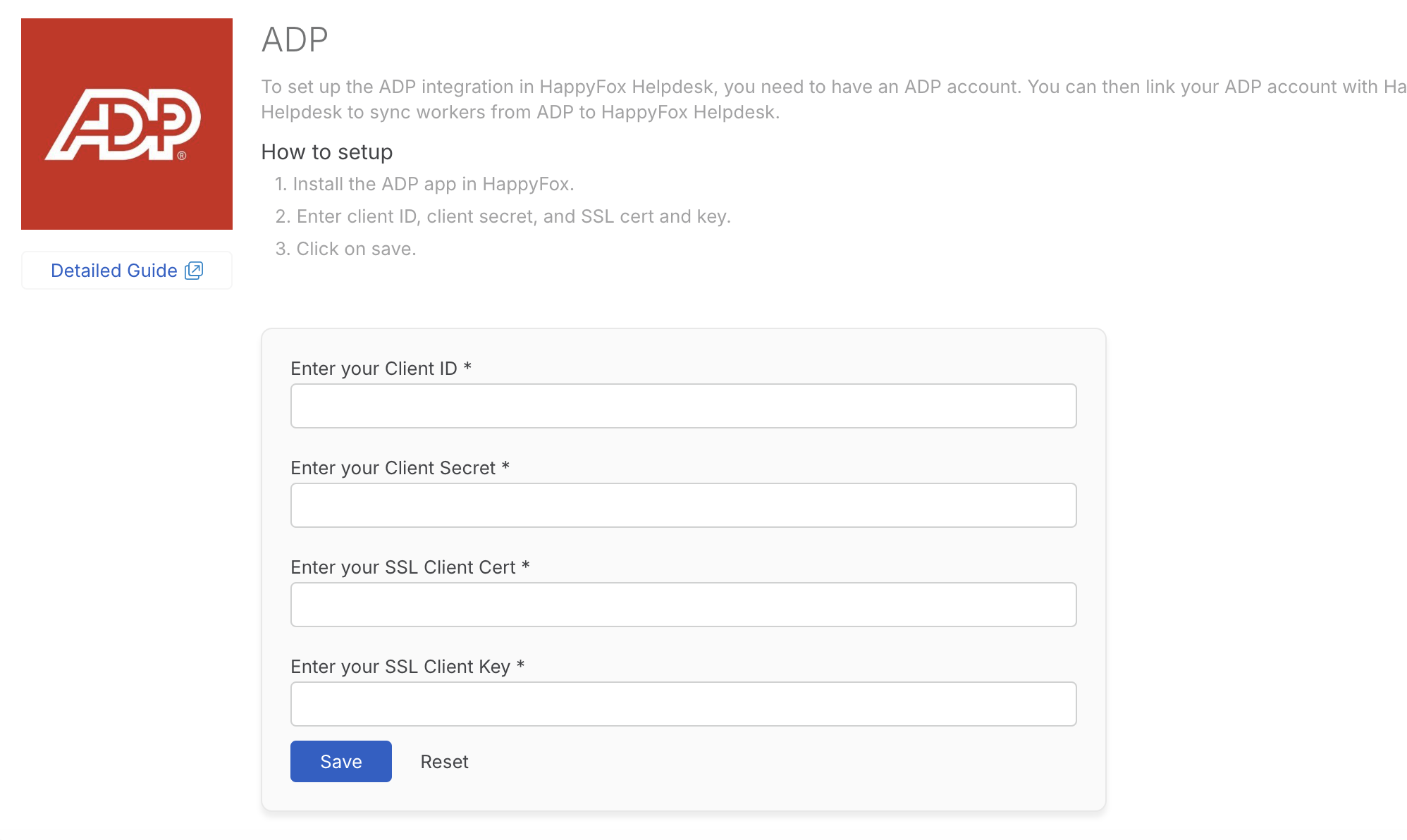Click the 'Enter your SSL Client Cert' label

pos(410,567)
